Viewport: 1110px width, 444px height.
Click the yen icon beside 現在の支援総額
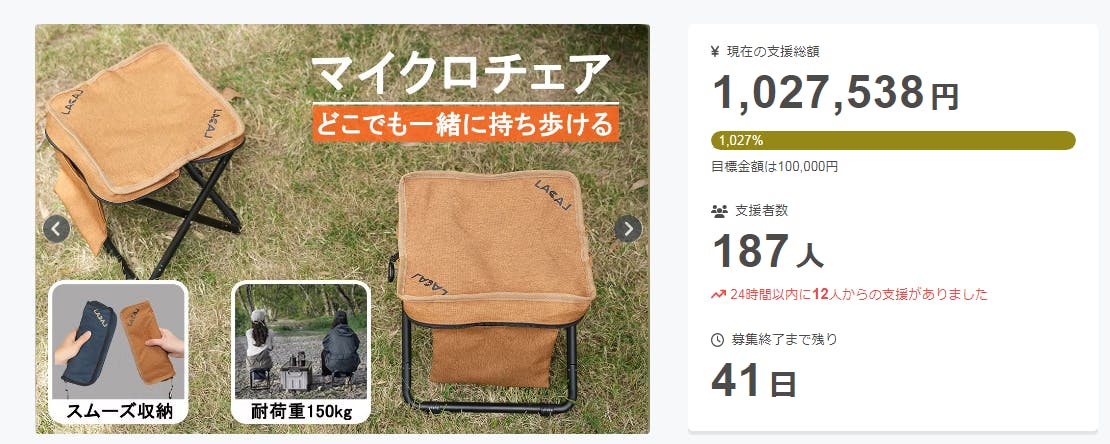716,51
